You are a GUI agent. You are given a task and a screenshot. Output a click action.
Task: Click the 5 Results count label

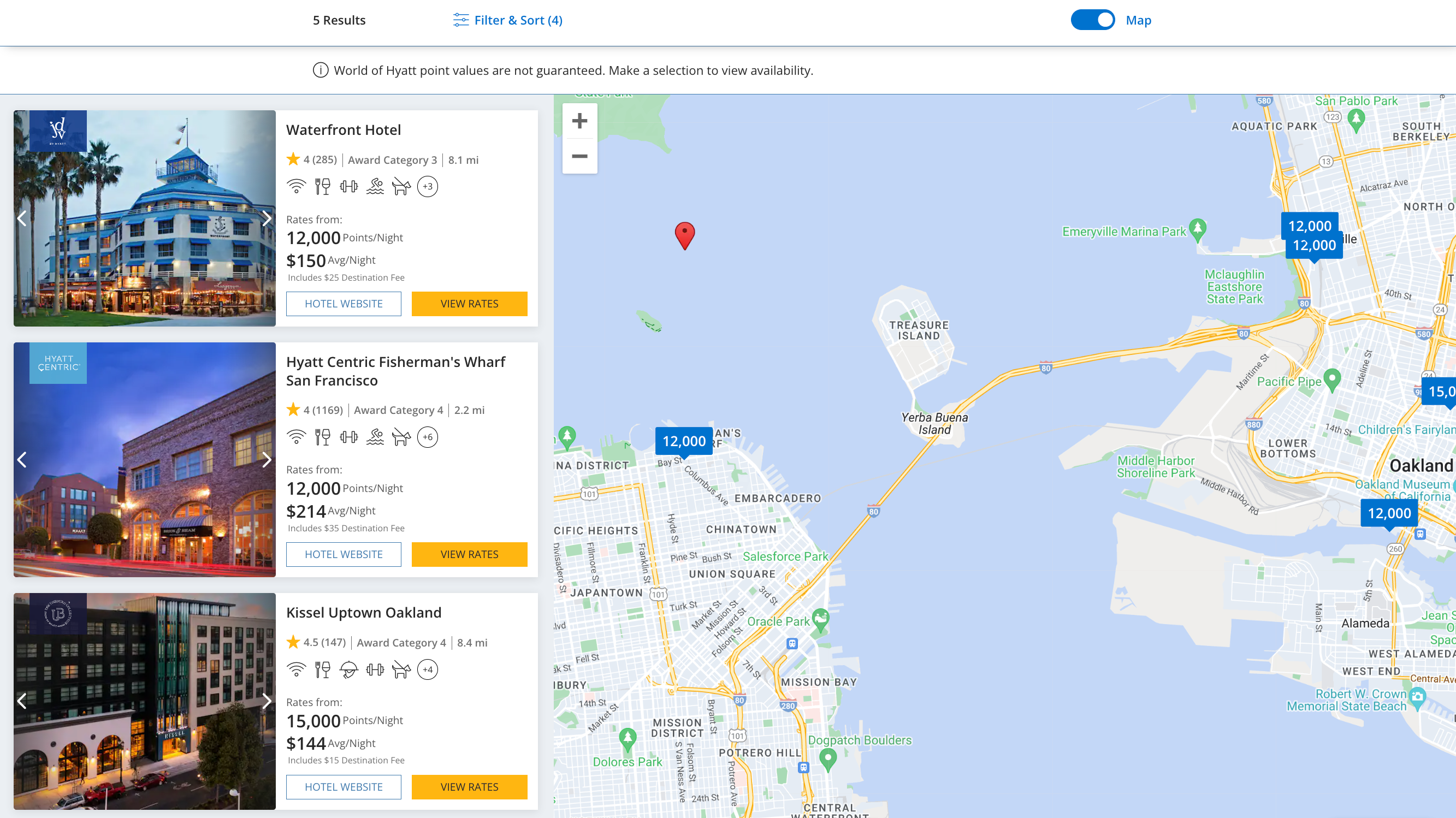[x=339, y=20]
